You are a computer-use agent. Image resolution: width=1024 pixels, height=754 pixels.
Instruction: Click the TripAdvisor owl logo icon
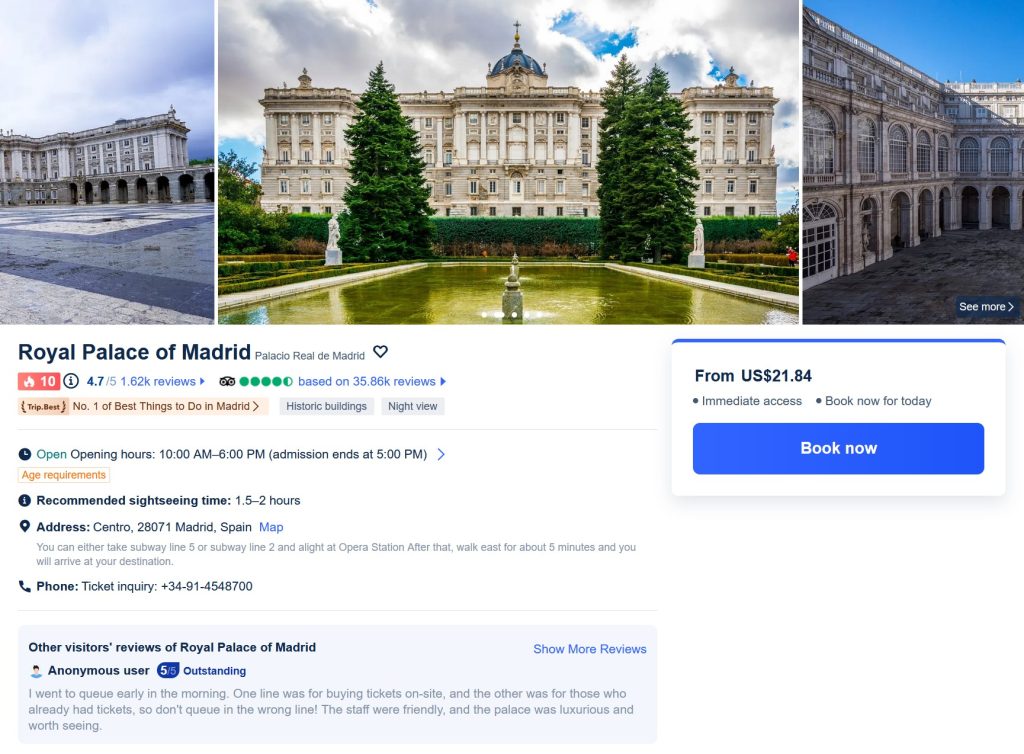227,382
